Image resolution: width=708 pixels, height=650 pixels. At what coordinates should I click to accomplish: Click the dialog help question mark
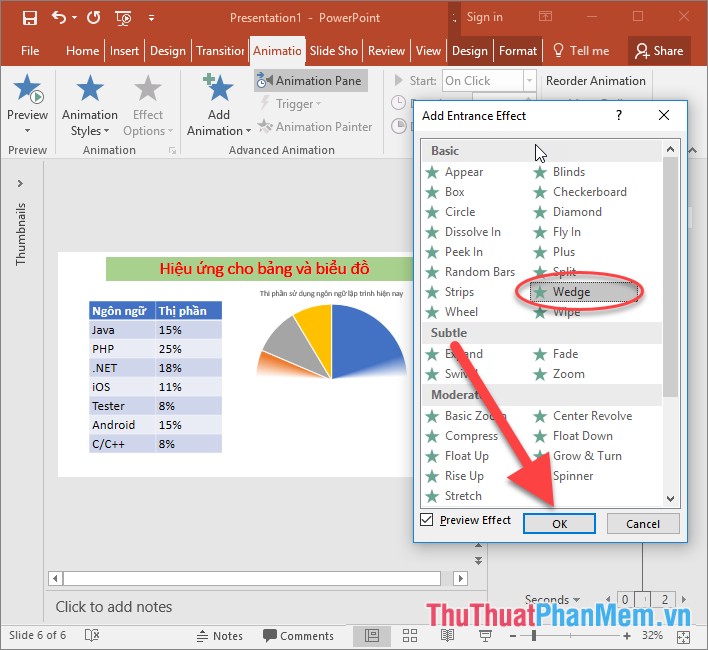click(x=619, y=116)
